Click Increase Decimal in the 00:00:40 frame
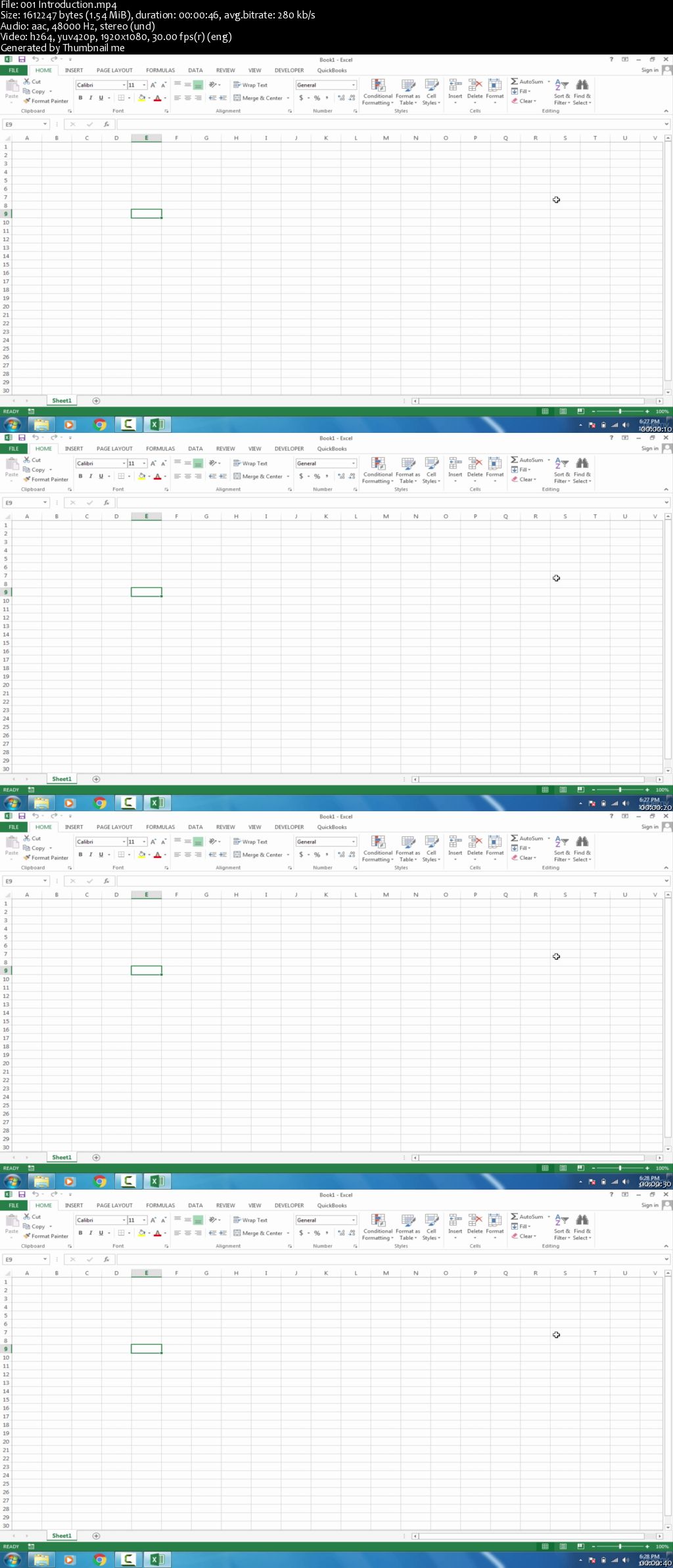 pos(341,1233)
